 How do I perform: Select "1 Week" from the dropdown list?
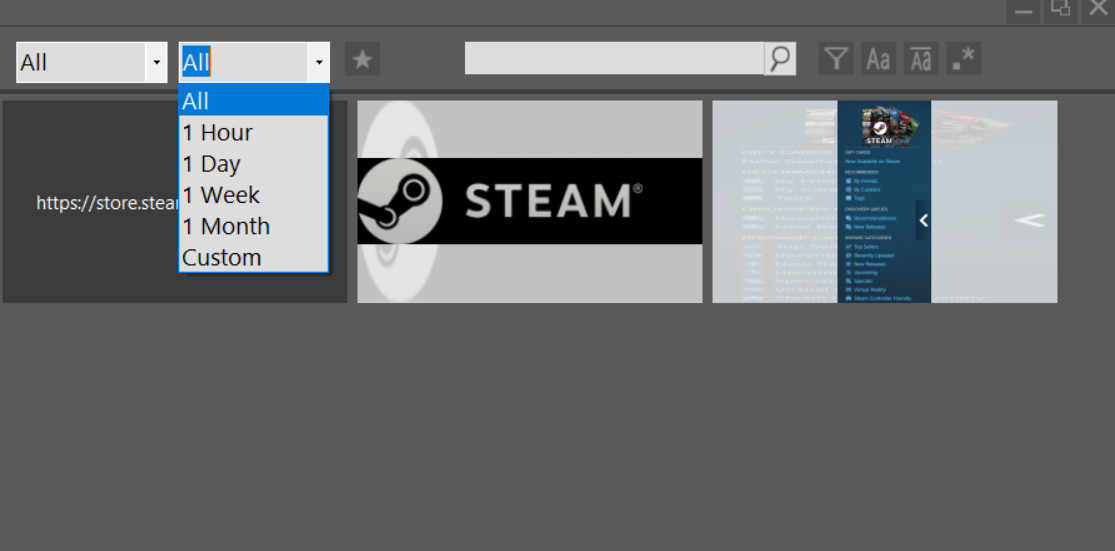point(253,195)
